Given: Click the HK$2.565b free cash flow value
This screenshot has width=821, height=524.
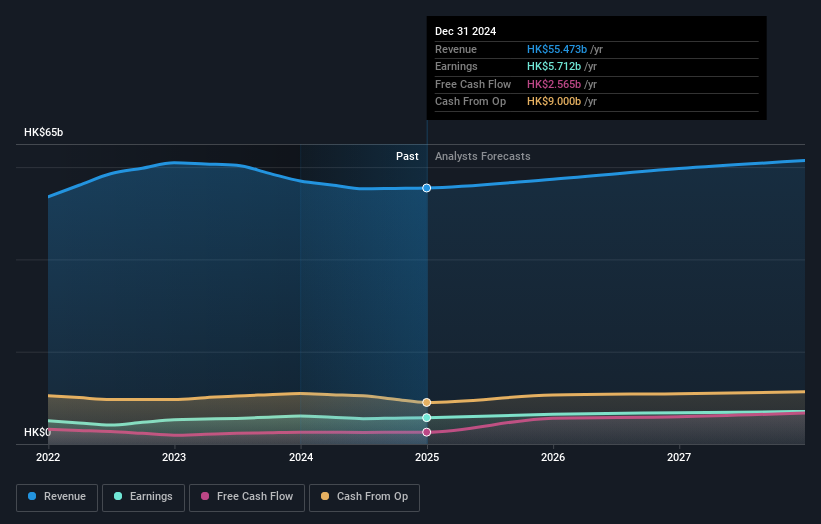Looking at the screenshot, I should [554, 84].
